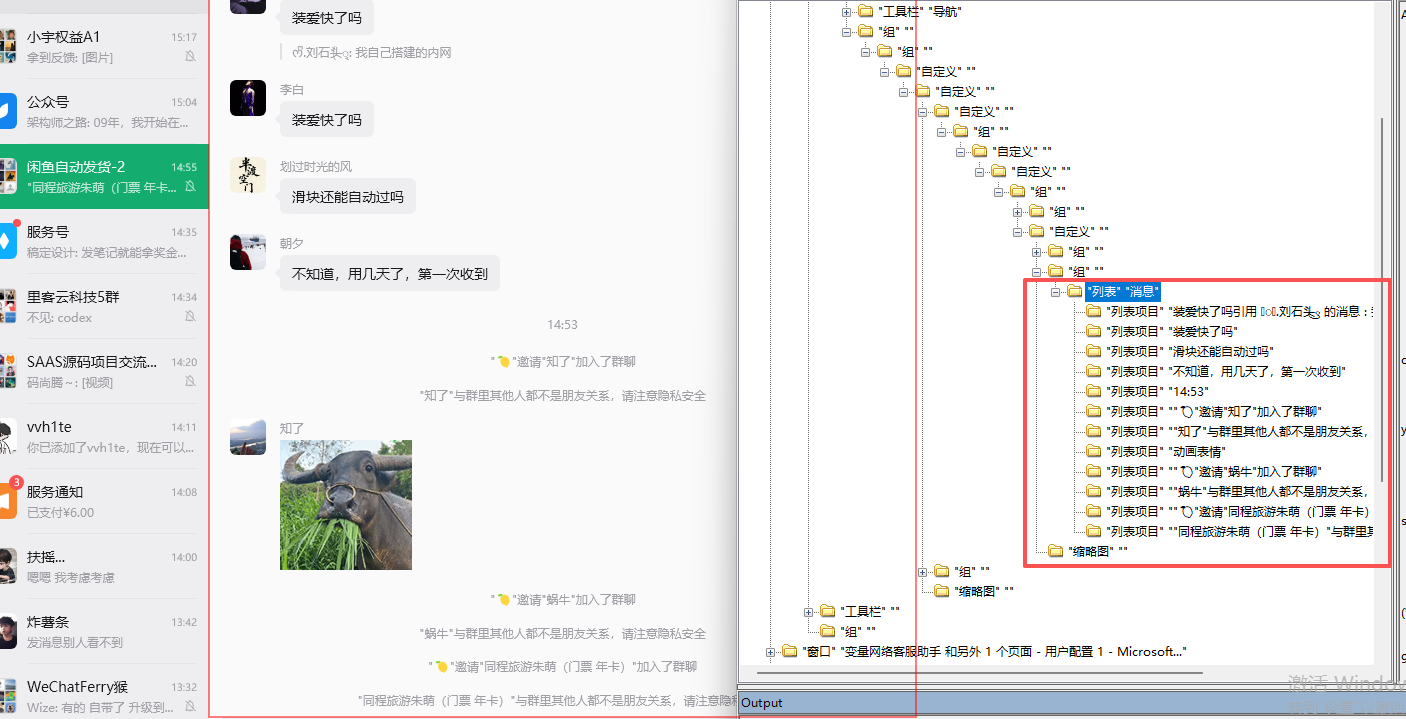Open the 小宇权益A1 chat avatar
Screen dimensions: 1406x719
7,46
